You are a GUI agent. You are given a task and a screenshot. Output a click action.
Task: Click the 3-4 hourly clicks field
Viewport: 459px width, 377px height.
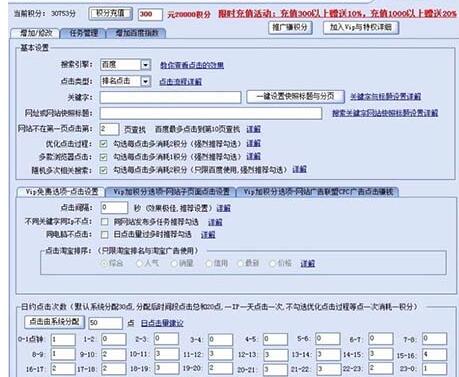pos(220,340)
